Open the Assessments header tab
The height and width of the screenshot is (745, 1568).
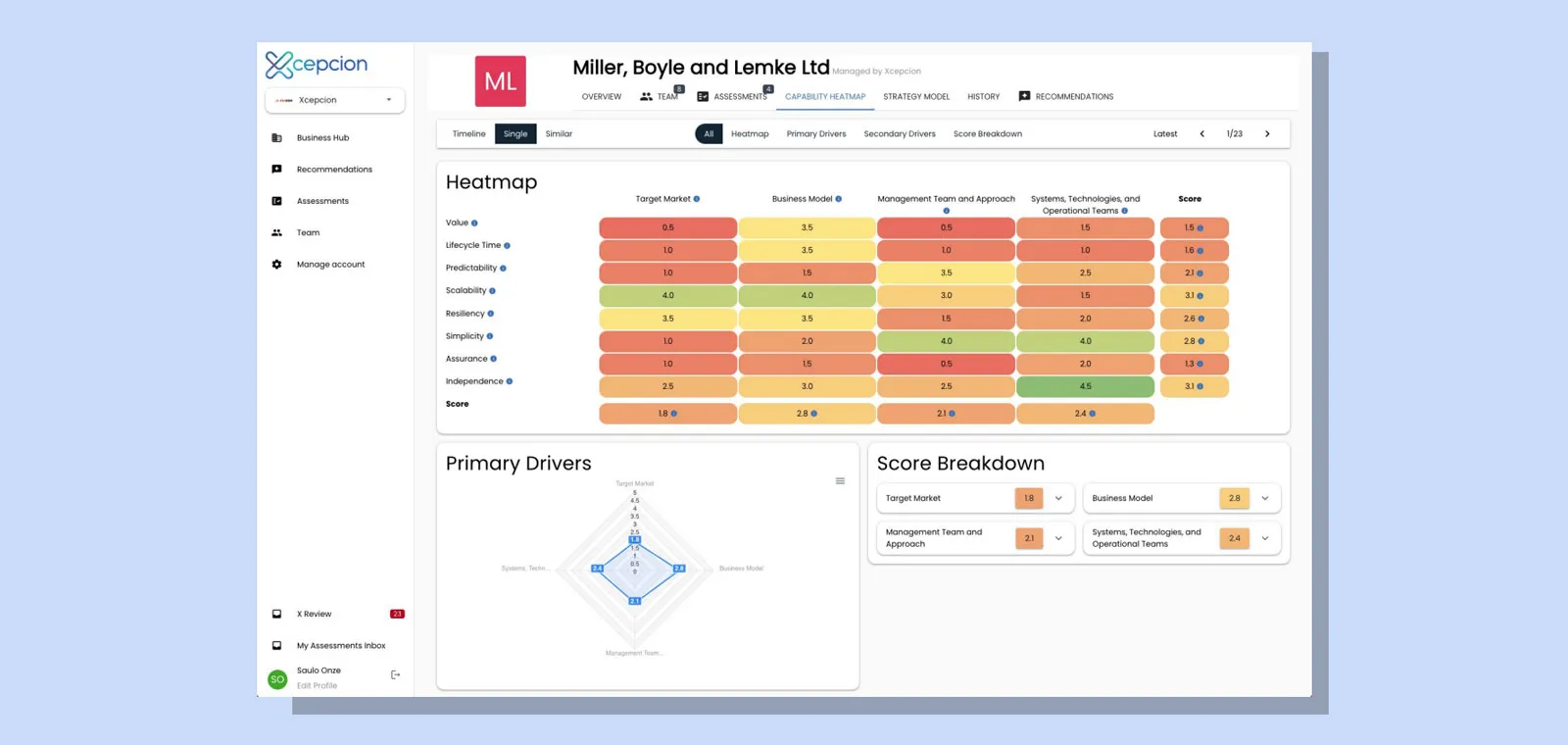click(x=732, y=97)
